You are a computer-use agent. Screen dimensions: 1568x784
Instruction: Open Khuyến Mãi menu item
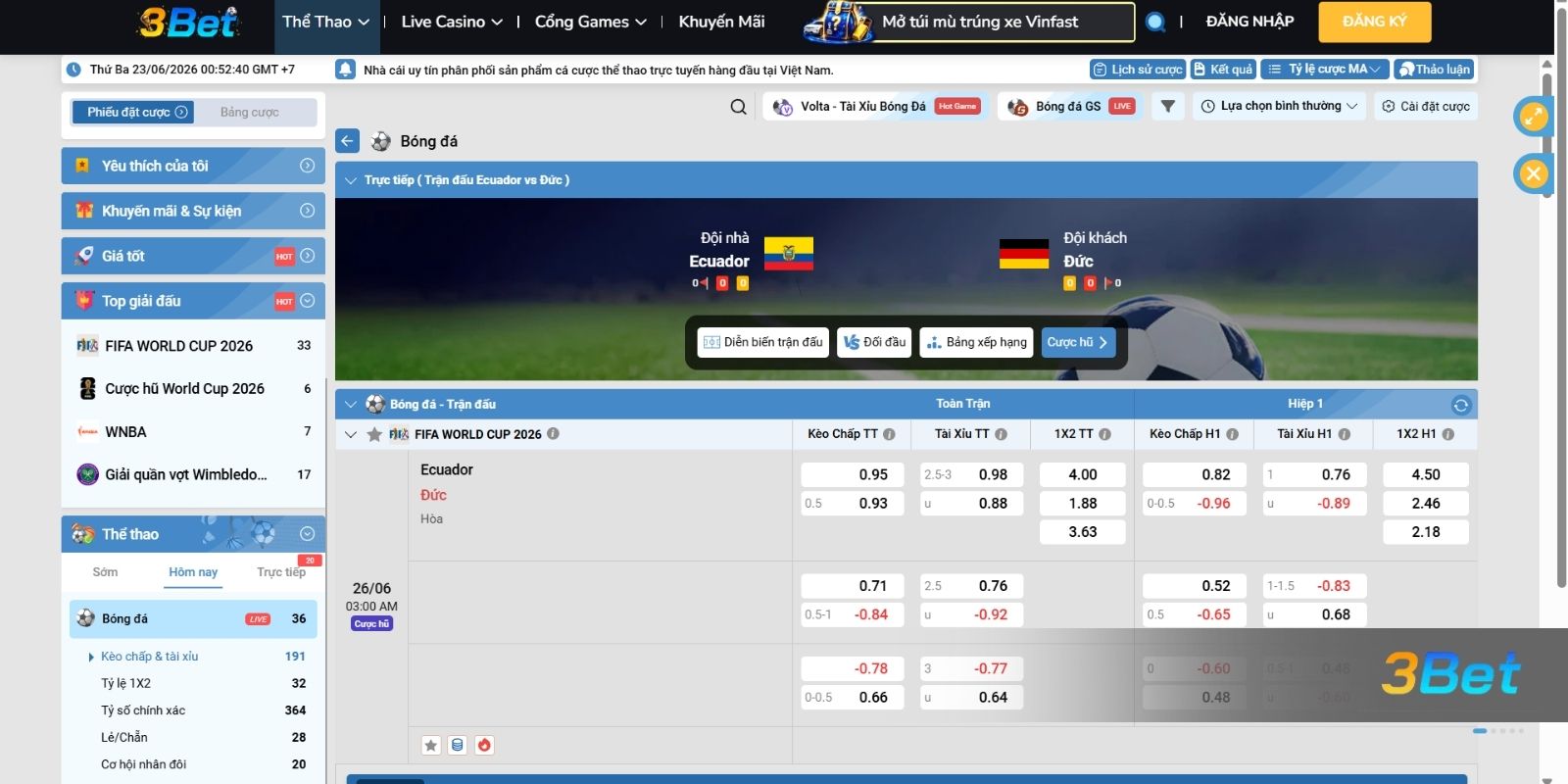tap(721, 22)
